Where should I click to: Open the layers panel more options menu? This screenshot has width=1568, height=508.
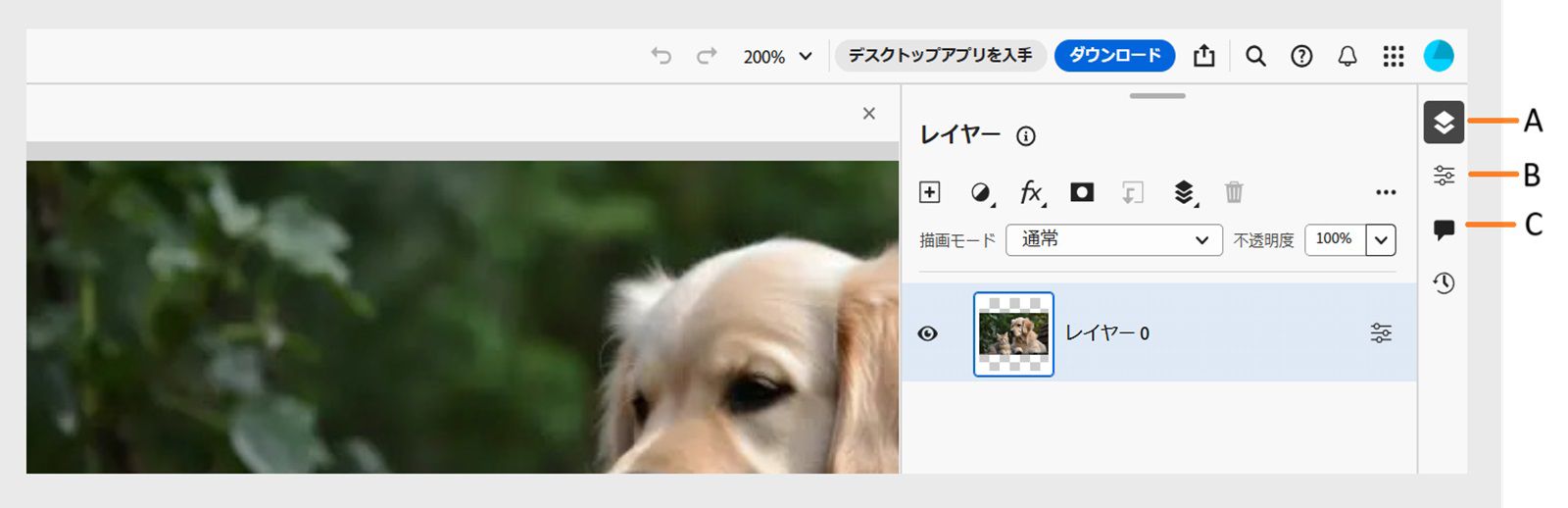click(x=1386, y=192)
